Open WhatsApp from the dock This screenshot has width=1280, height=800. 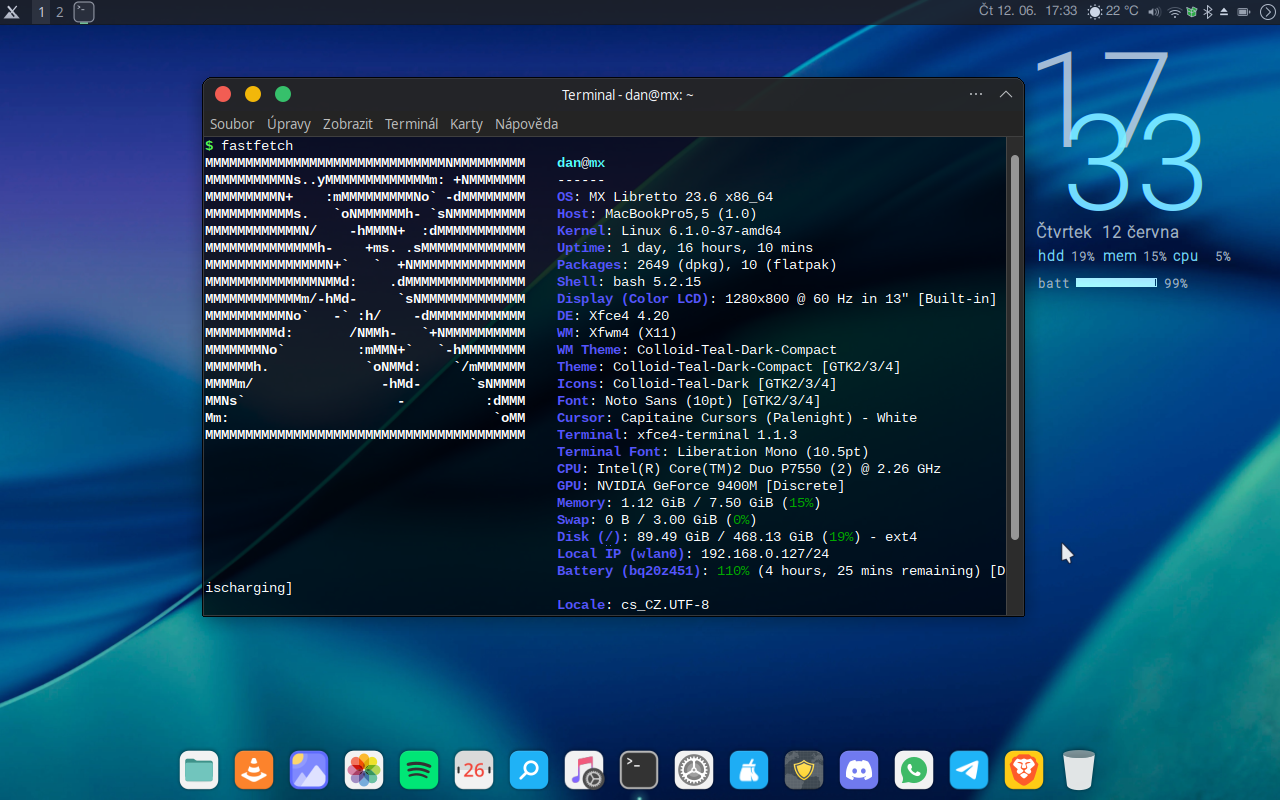913,770
